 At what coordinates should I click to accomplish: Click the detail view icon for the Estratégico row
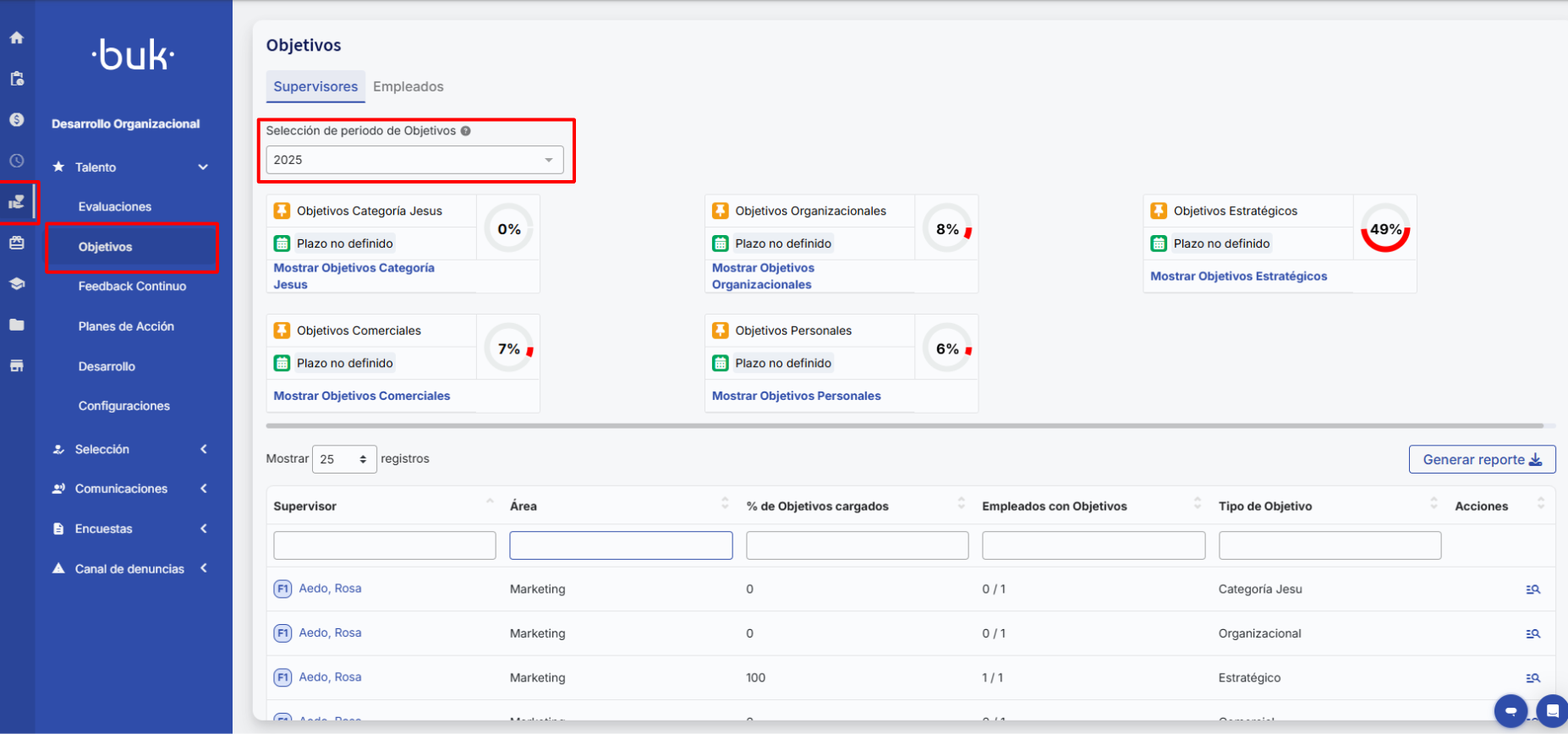(1532, 677)
